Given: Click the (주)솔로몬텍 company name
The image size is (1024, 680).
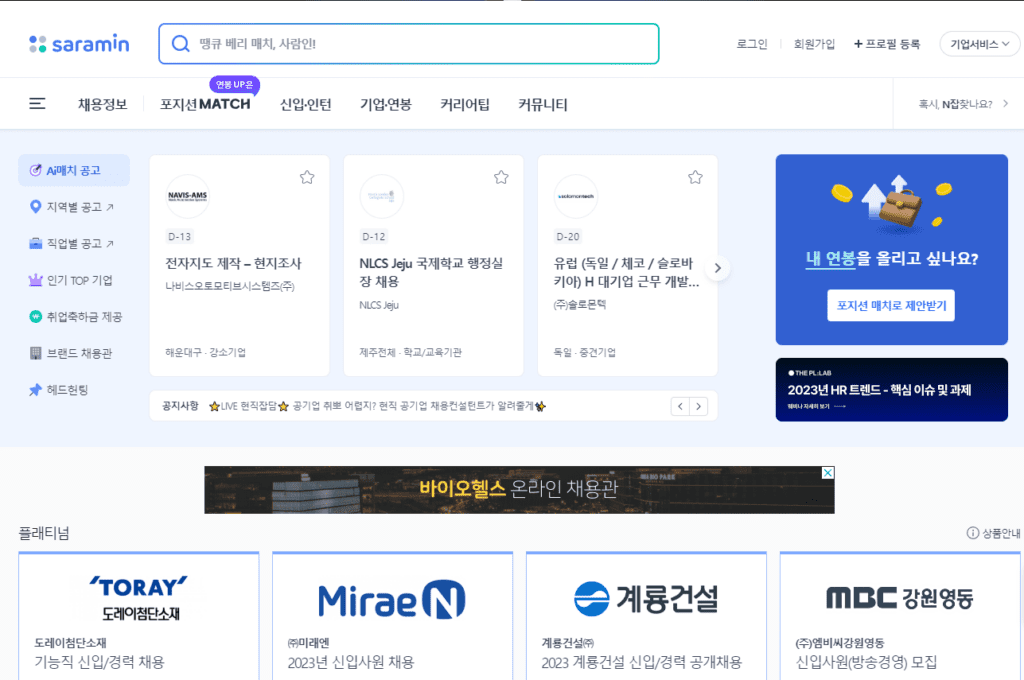Looking at the screenshot, I should 579,304.
